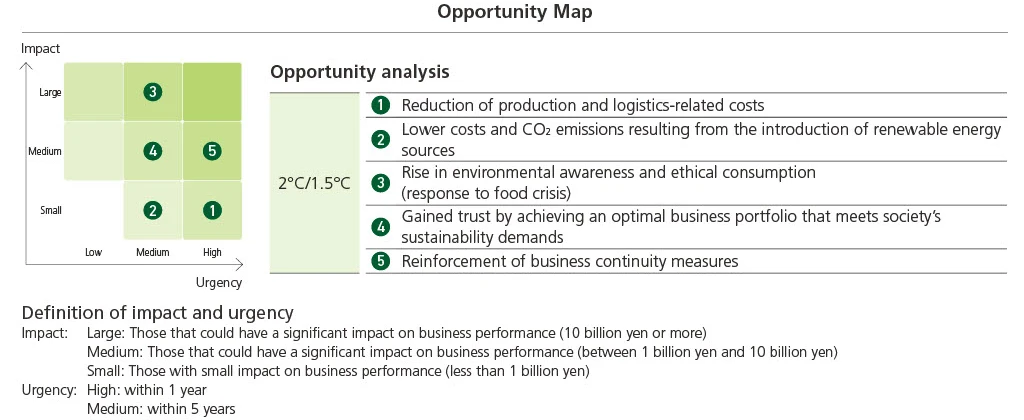Click the Impact axis label above the grid
The image size is (1024, 420).
tap(40, 48)
